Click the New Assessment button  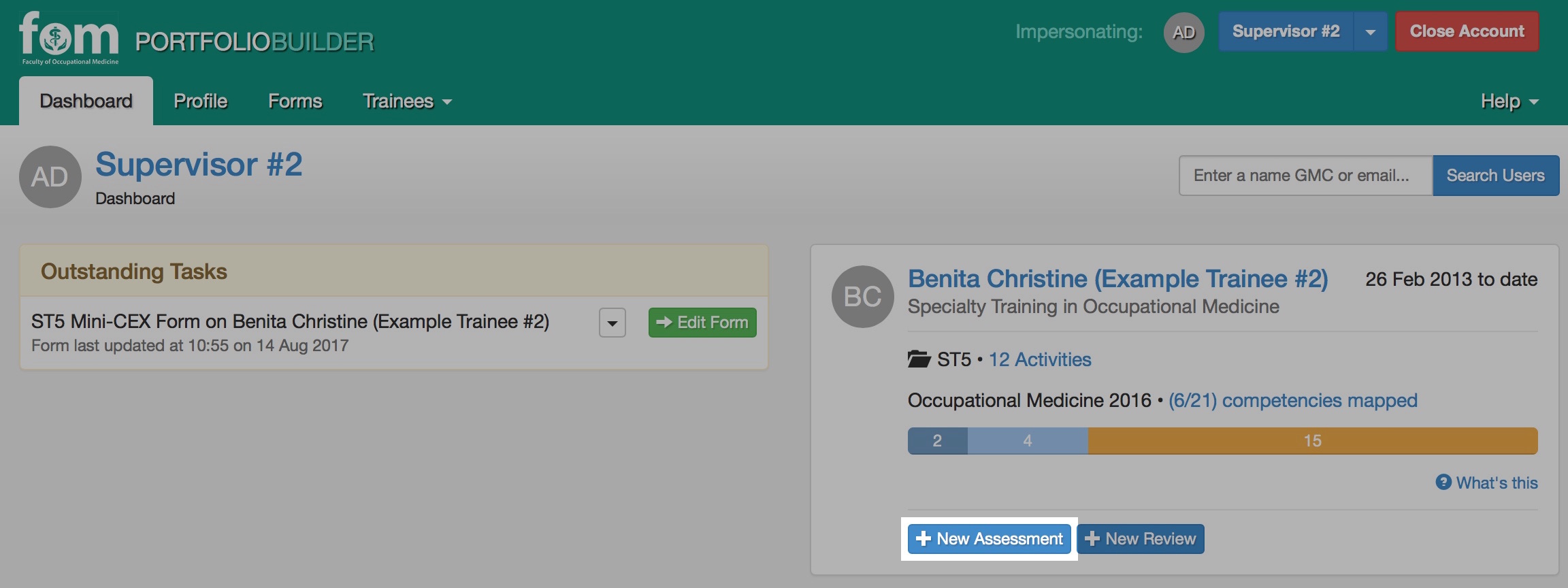(x=990, y=539)
